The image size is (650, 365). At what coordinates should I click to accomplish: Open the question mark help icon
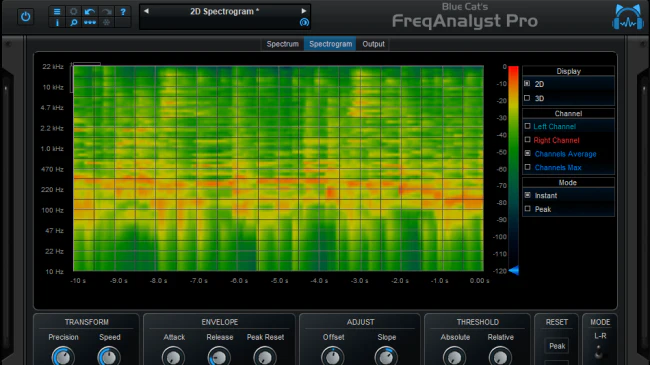tap(123, 12)
